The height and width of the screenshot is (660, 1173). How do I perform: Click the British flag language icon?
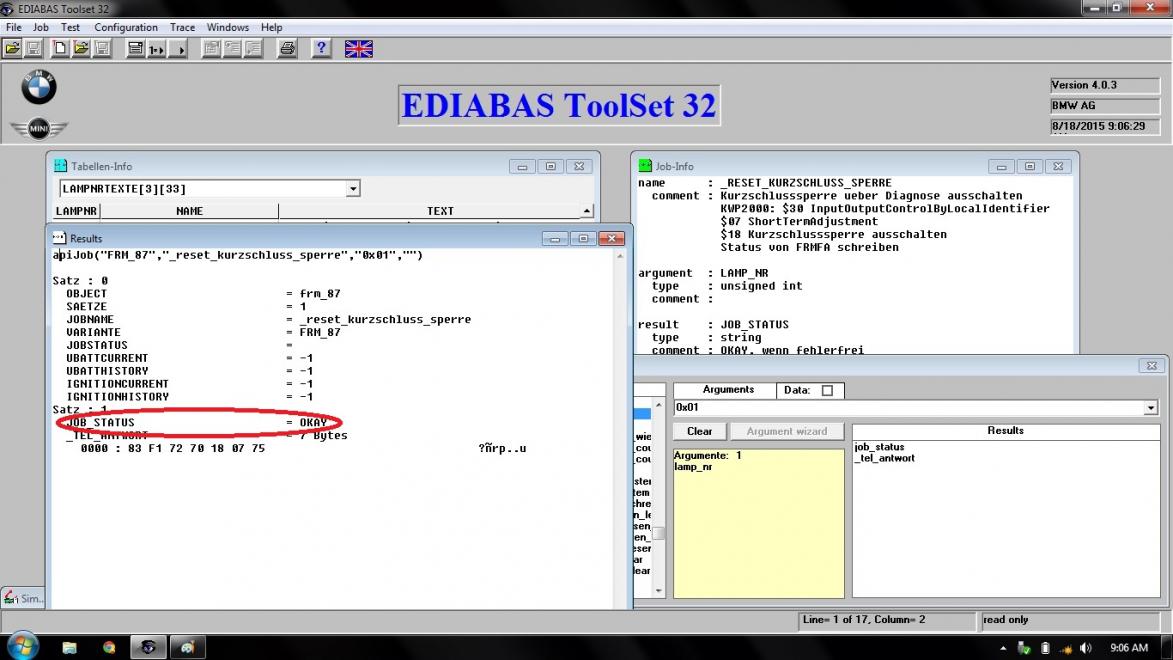(358, 48)
